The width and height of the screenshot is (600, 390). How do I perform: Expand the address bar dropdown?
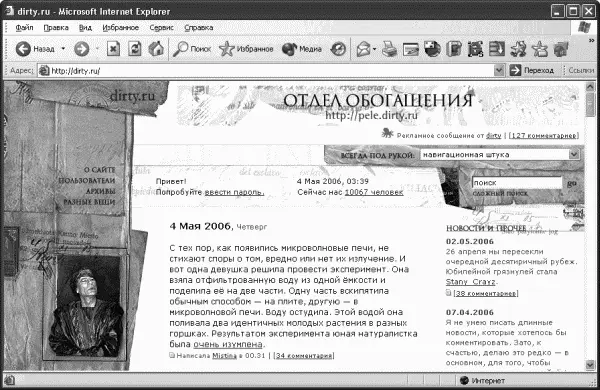click(x=499, y=70)
